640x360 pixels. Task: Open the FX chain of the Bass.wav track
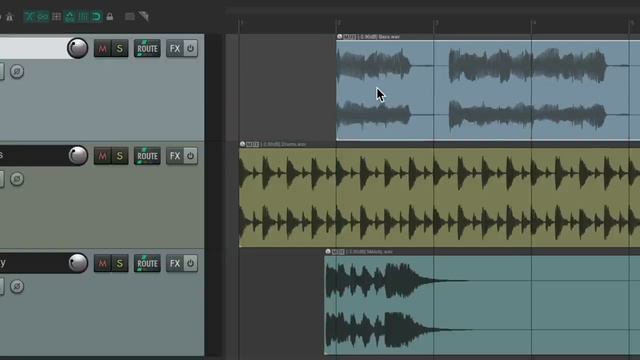(x=175, y=49)
